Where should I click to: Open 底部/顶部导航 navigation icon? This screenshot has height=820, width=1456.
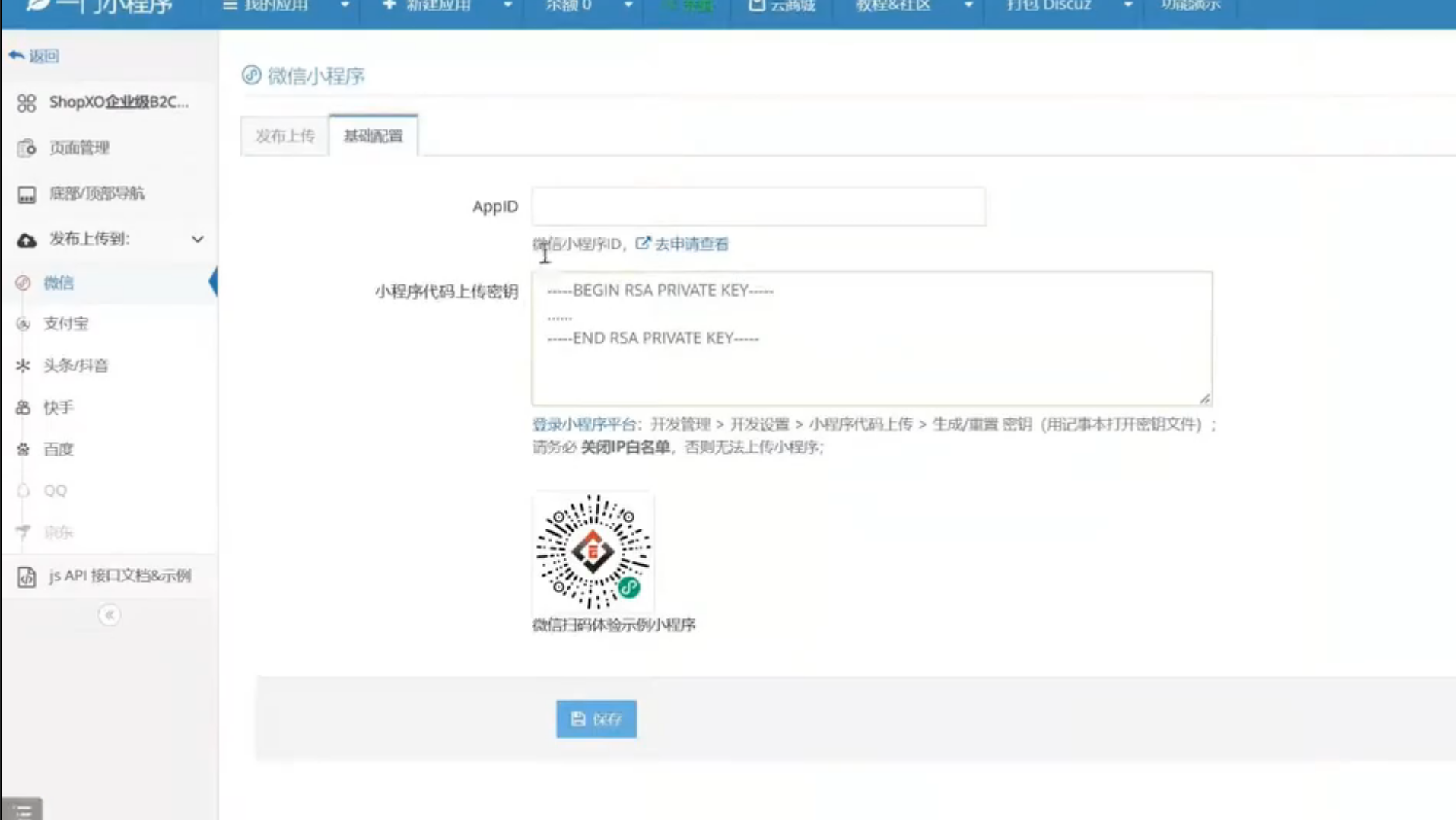coord(27,195)
